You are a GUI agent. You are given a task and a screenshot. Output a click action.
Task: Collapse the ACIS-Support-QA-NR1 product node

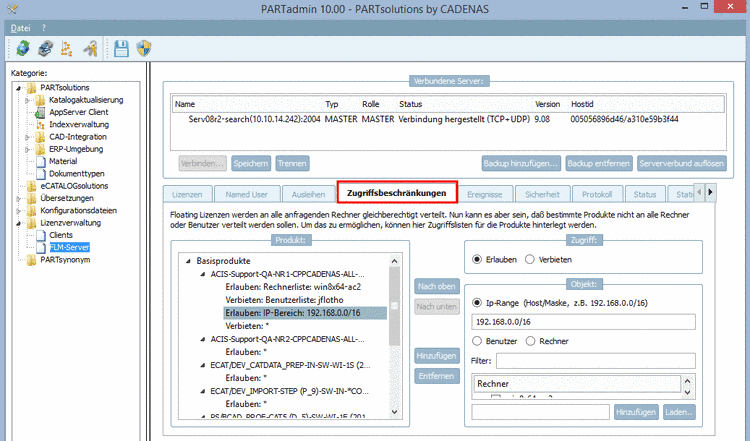coord(202,275)
